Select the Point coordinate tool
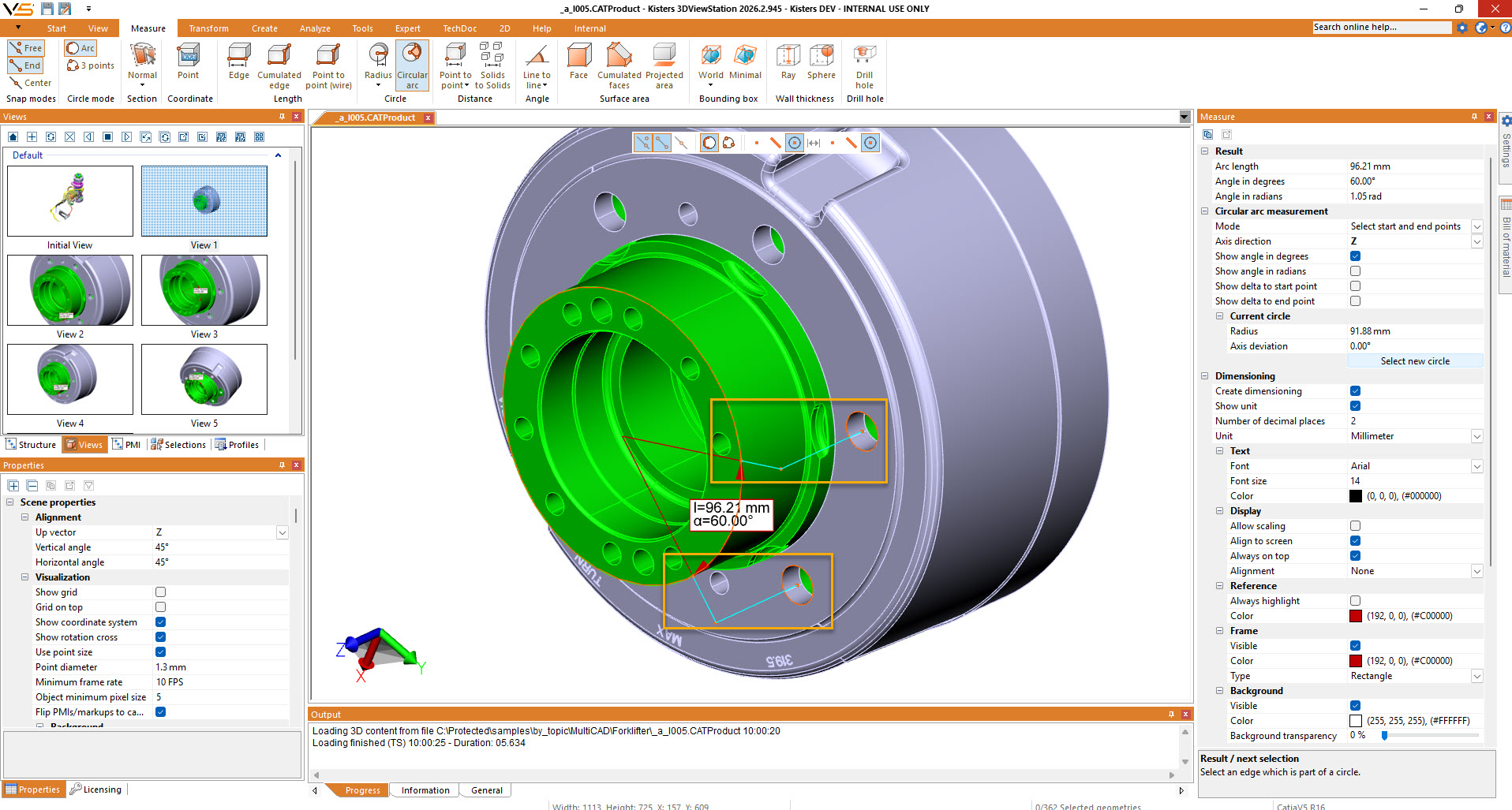Screen dimensions: 1512x810 point(189,62)
